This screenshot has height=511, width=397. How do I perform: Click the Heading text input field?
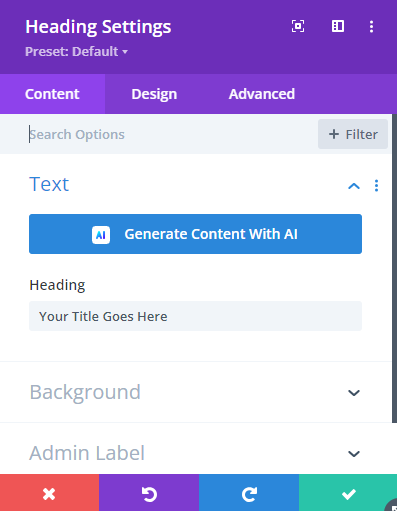pos(195,316)
